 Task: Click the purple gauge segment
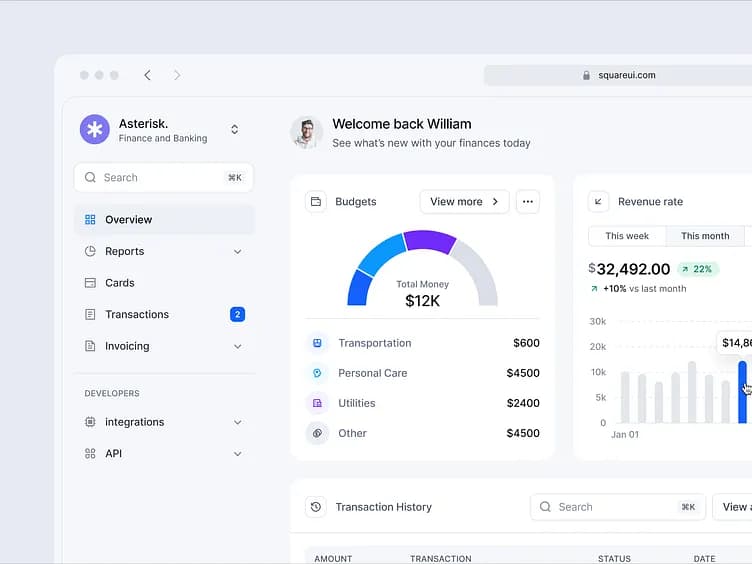pyautogui.click(x=429, y=241)
